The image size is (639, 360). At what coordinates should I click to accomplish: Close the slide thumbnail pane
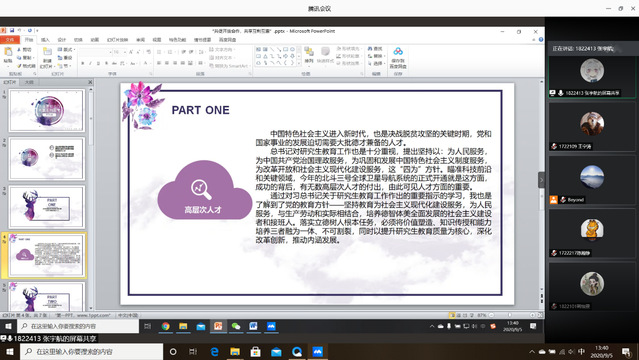[90, 82]
